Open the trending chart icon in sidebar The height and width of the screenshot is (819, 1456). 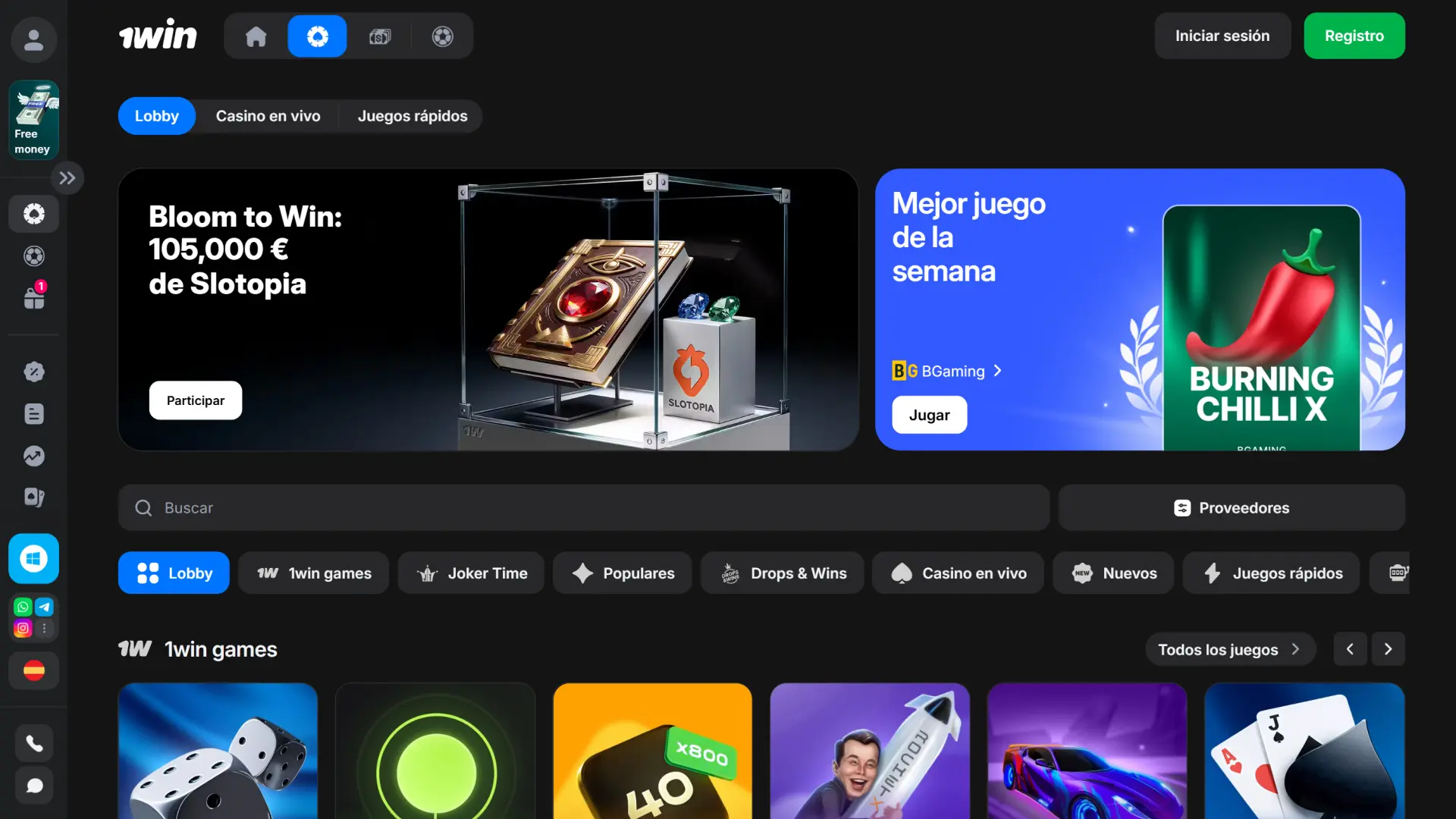(x=33, y=456)
